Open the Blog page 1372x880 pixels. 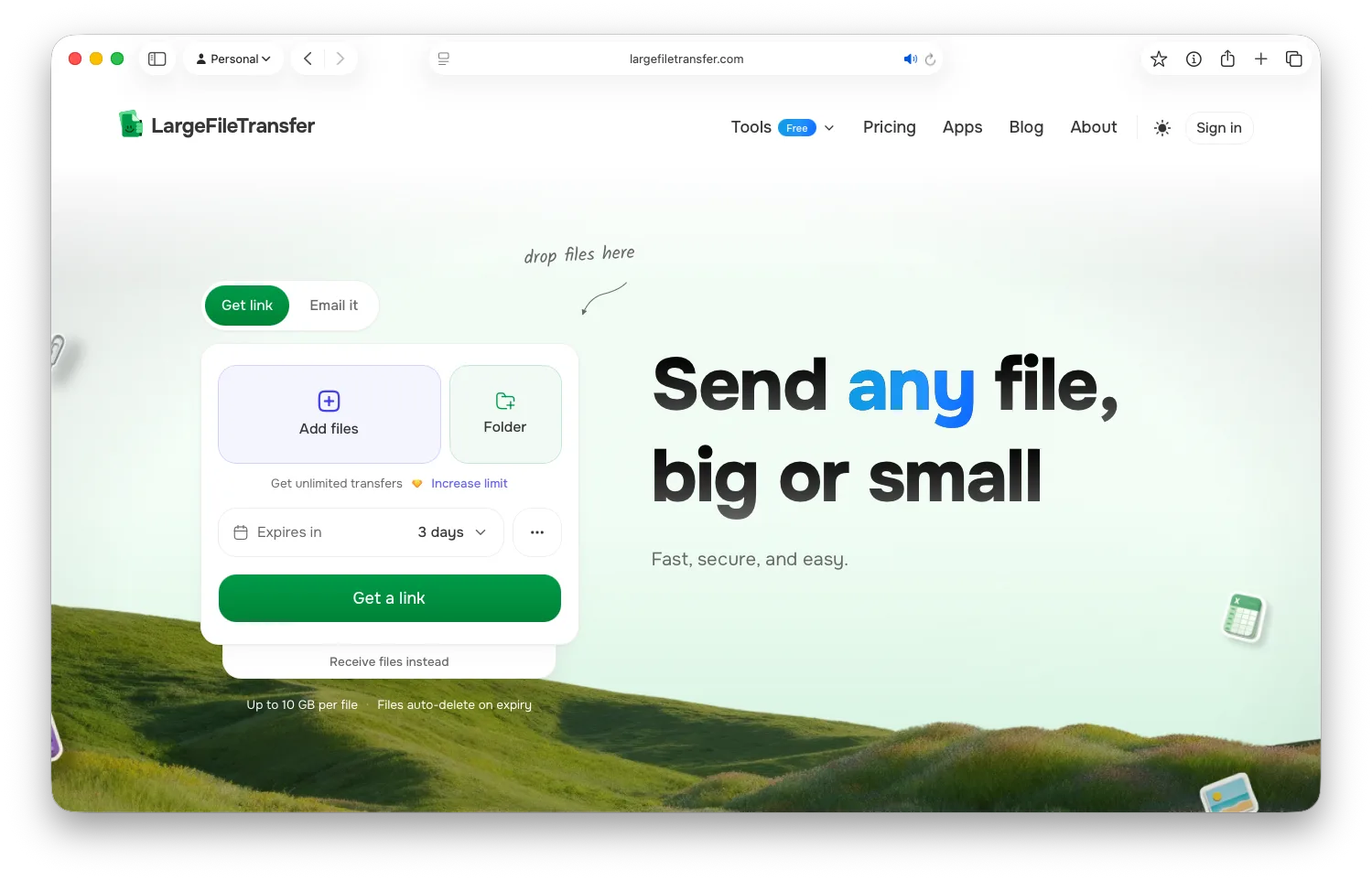tap(1026, 127)
